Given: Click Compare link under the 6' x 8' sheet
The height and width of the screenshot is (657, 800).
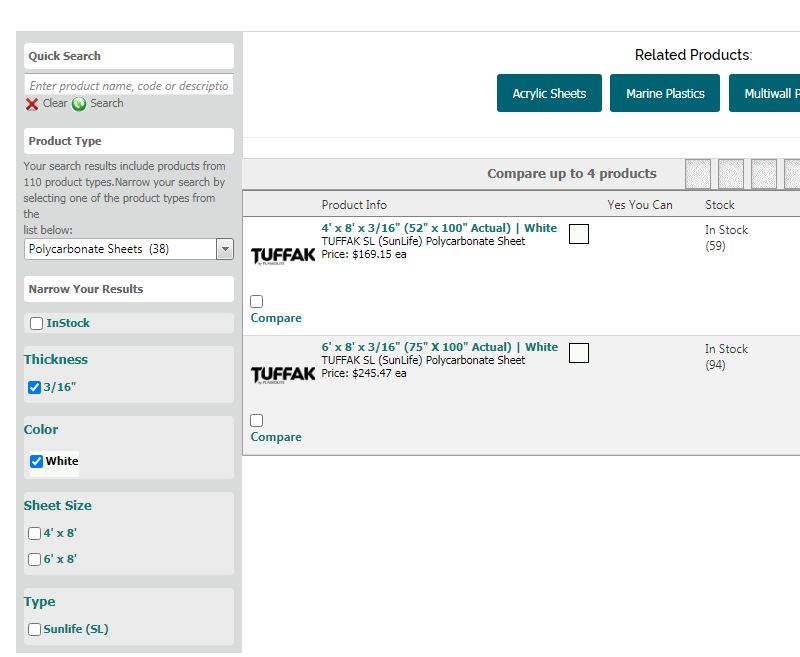Looking at the screenshot, I should point(276,437).
